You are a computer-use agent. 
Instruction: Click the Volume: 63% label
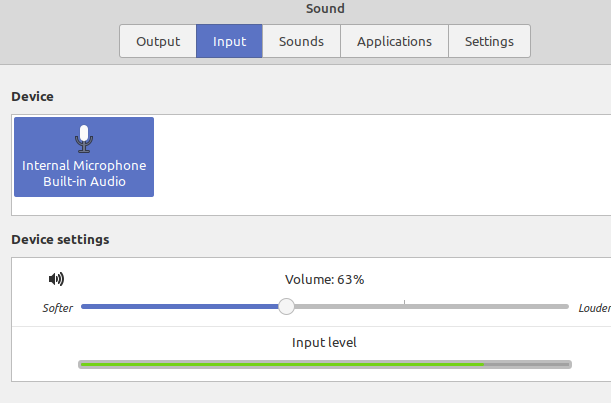coord(324,279)
